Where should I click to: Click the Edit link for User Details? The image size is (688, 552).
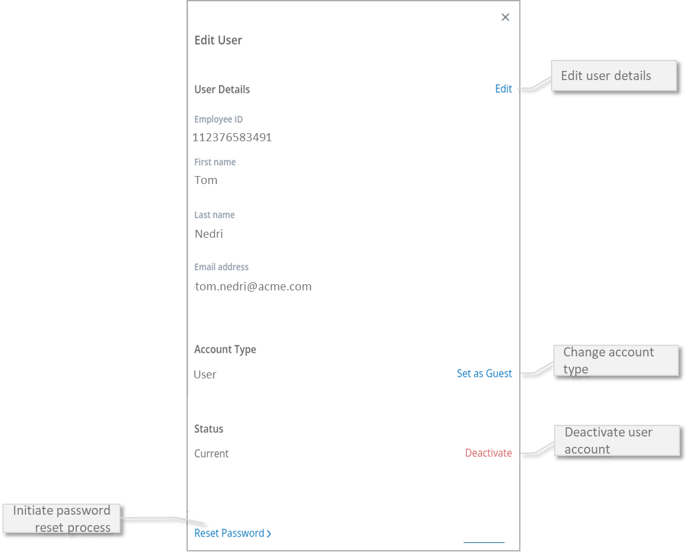tap(503, 89)
